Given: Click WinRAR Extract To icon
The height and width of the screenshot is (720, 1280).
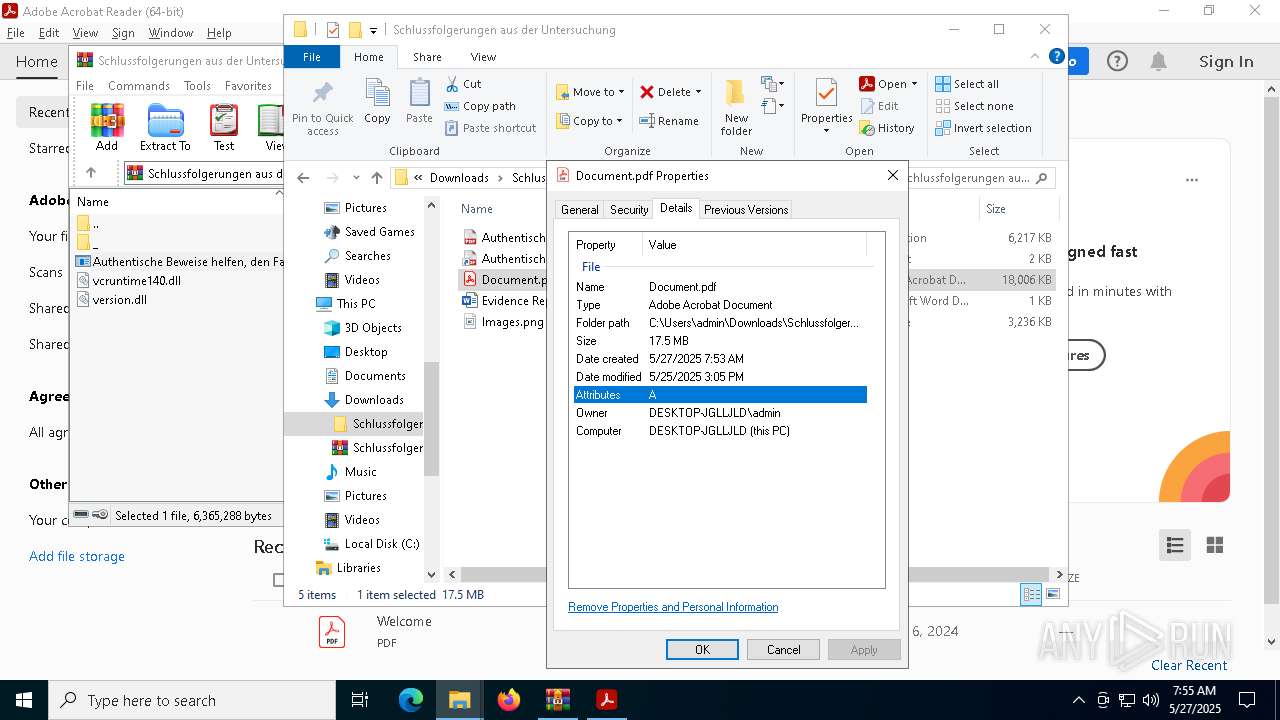Looking at the screenshot, I should (x=165, y=119).
